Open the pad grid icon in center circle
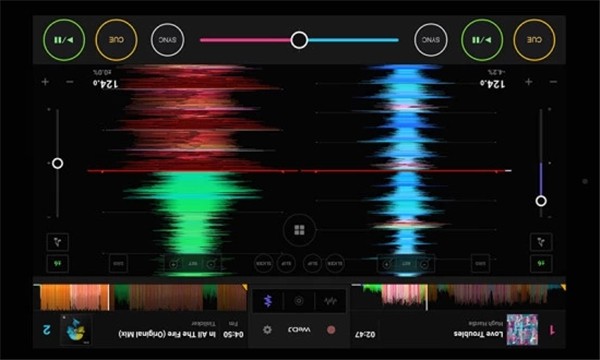Image resolution: width=600 pixels, height=360 pixels. point(299,230)
